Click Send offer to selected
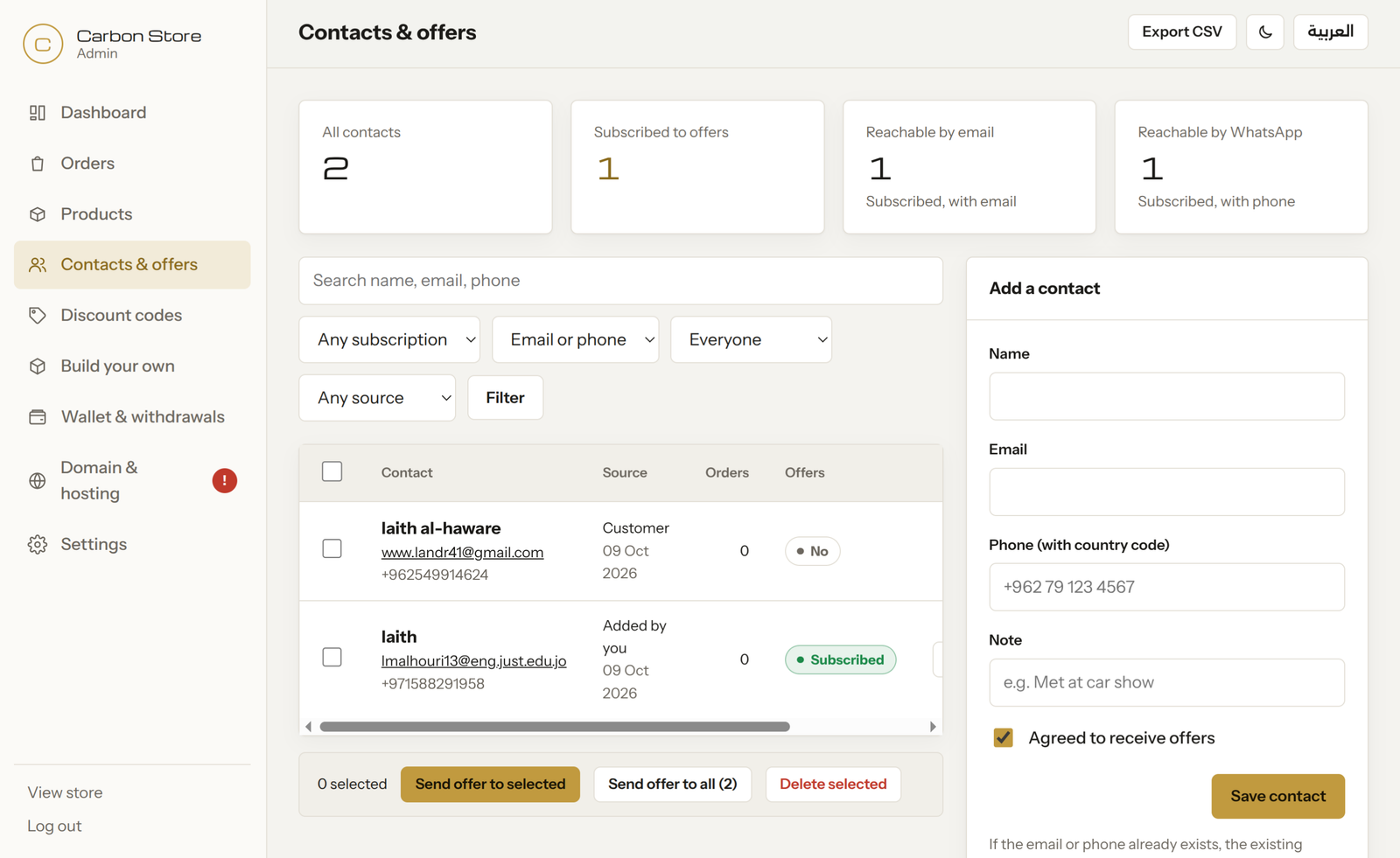 (490, 785)
